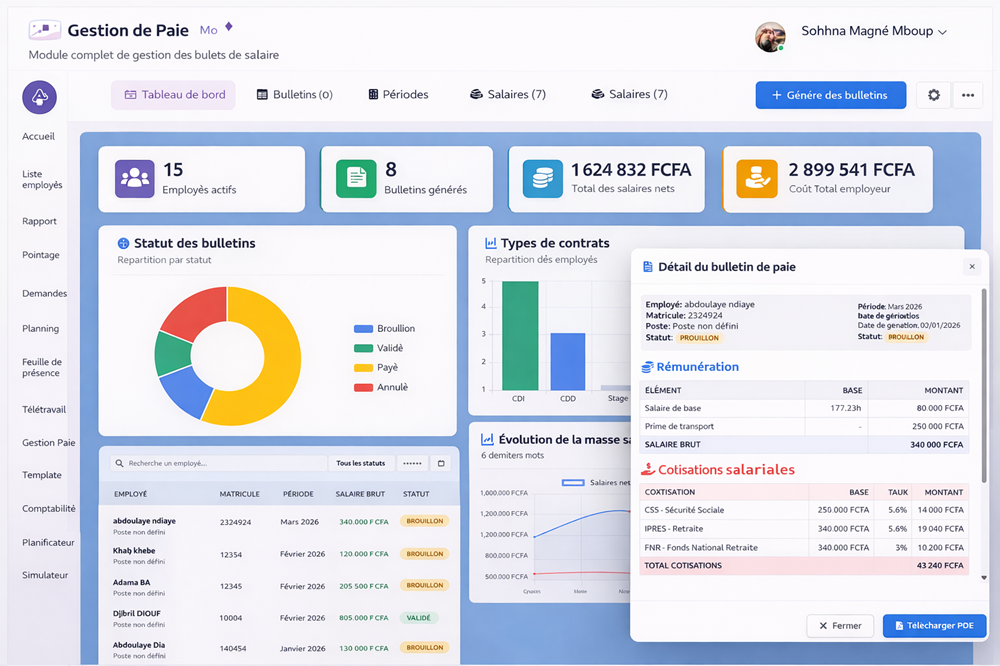This screenshot has height=666, width=1000.
Task: Click the calendar icon beside status filter
Action: click(x=442, y=463)
